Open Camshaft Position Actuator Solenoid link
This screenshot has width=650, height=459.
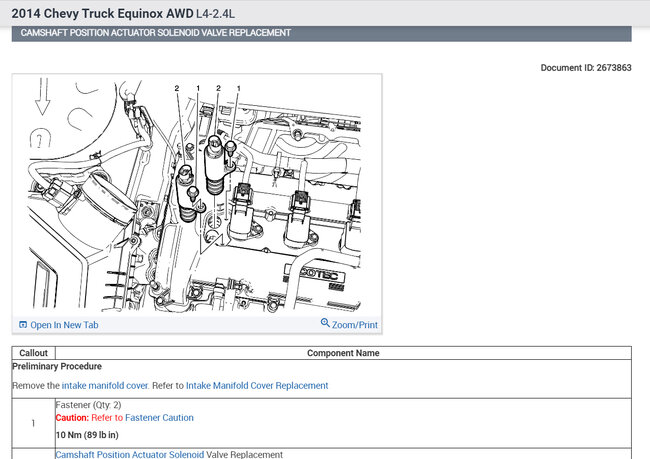point(130,454)
